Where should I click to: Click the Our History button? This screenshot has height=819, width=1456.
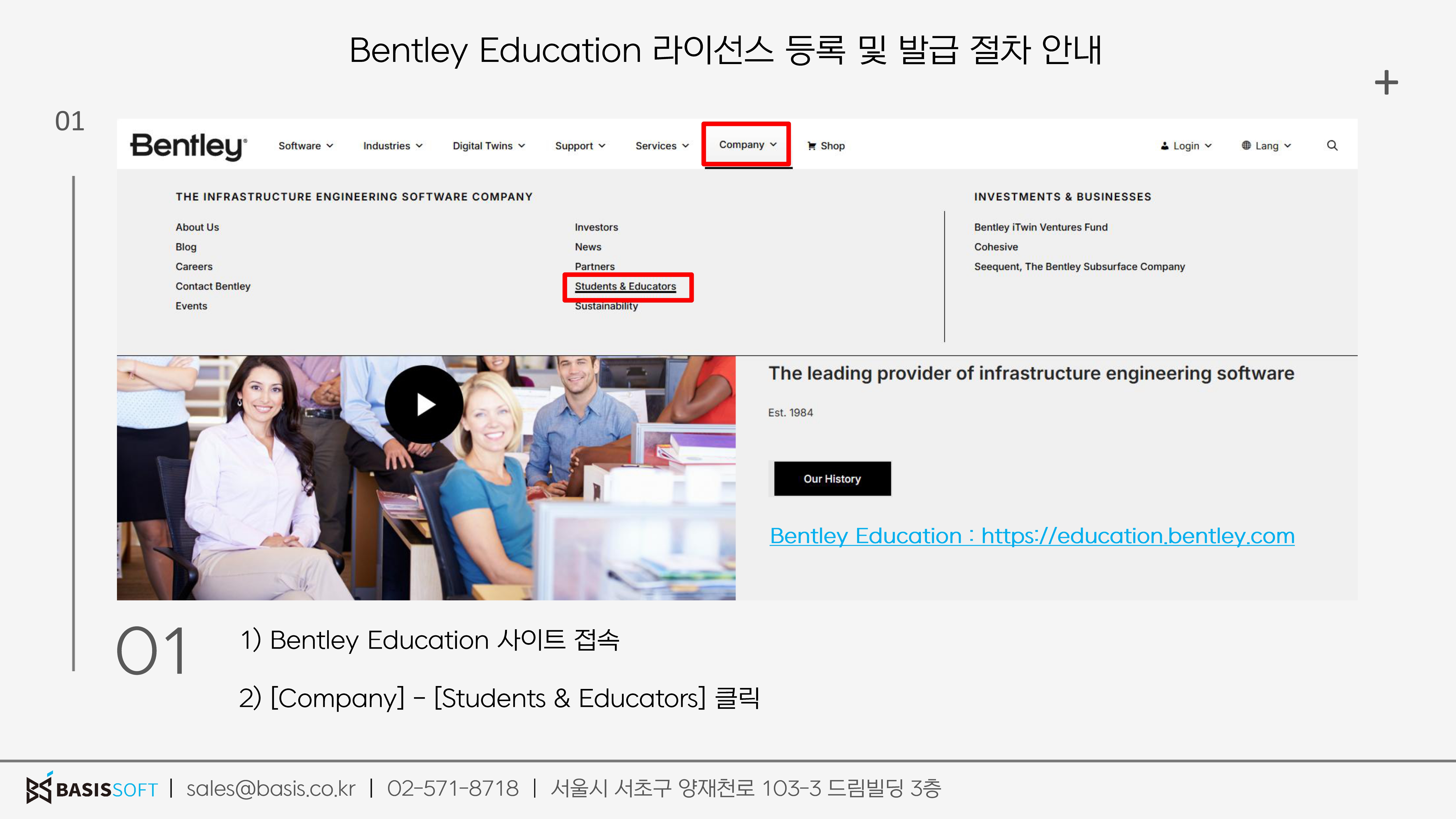pyautogui.click(x=832, y=479)
